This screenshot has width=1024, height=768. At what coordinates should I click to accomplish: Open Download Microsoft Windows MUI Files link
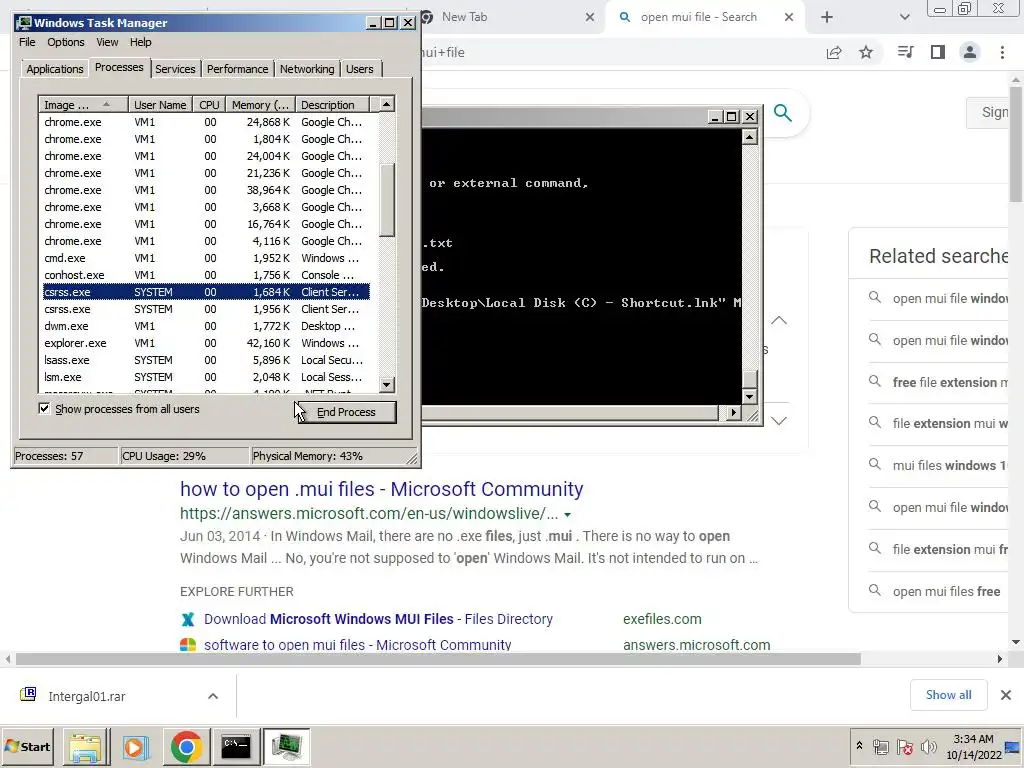click(x=378, y=619)
